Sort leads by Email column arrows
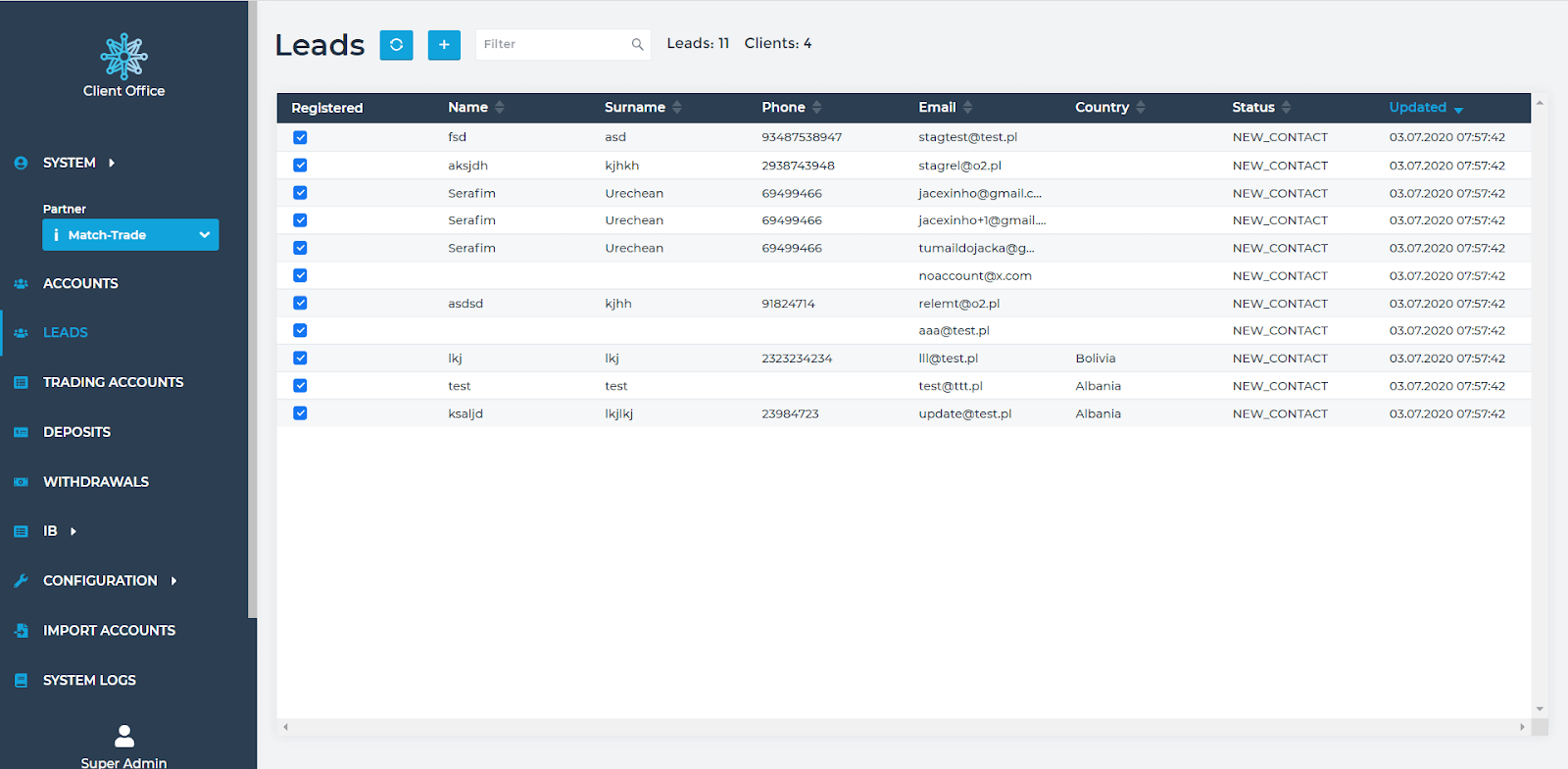 968,107
